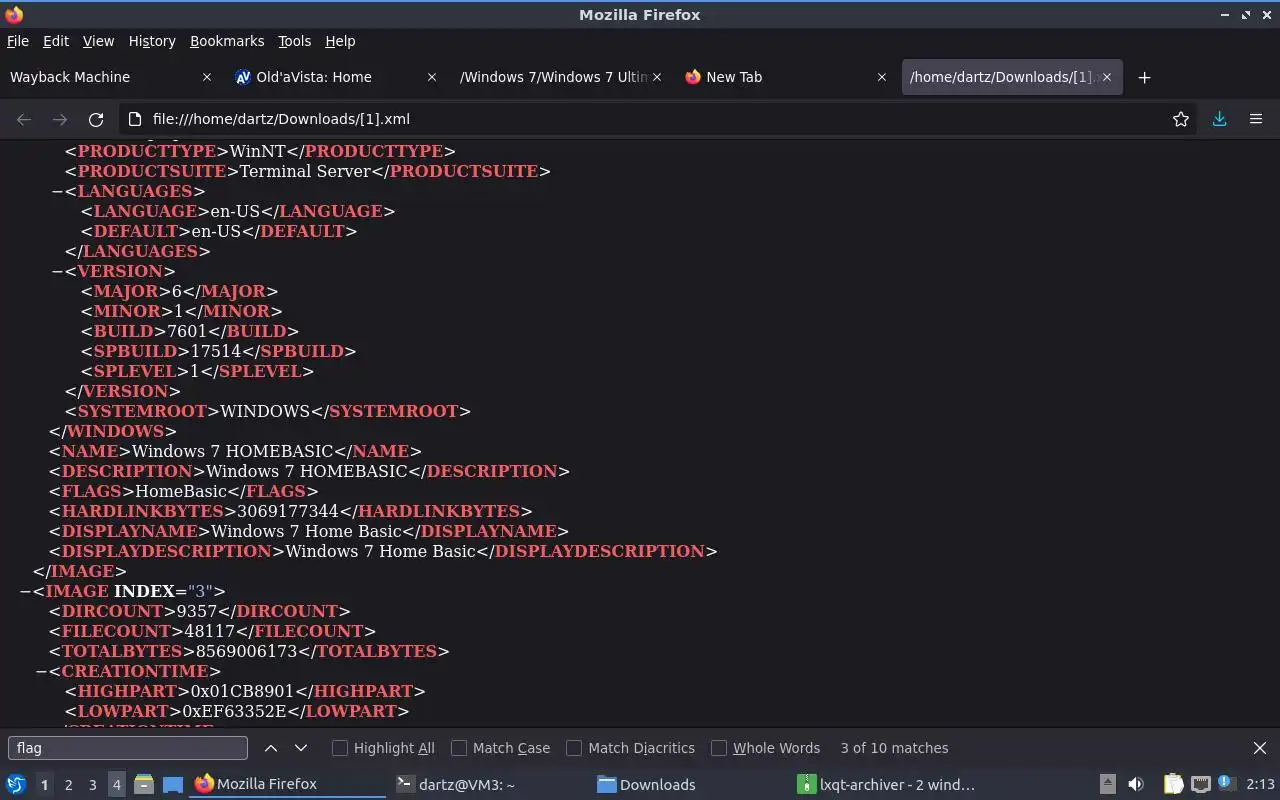Open the LXQt start menu icon
The image size is (1280, 800).
(15, 784)
